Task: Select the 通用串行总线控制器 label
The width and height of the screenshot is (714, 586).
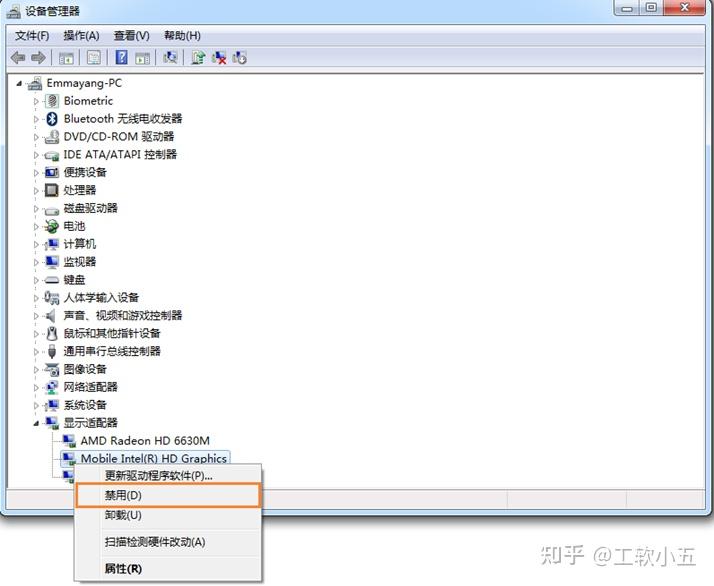Action: click(x=112, y=352)
